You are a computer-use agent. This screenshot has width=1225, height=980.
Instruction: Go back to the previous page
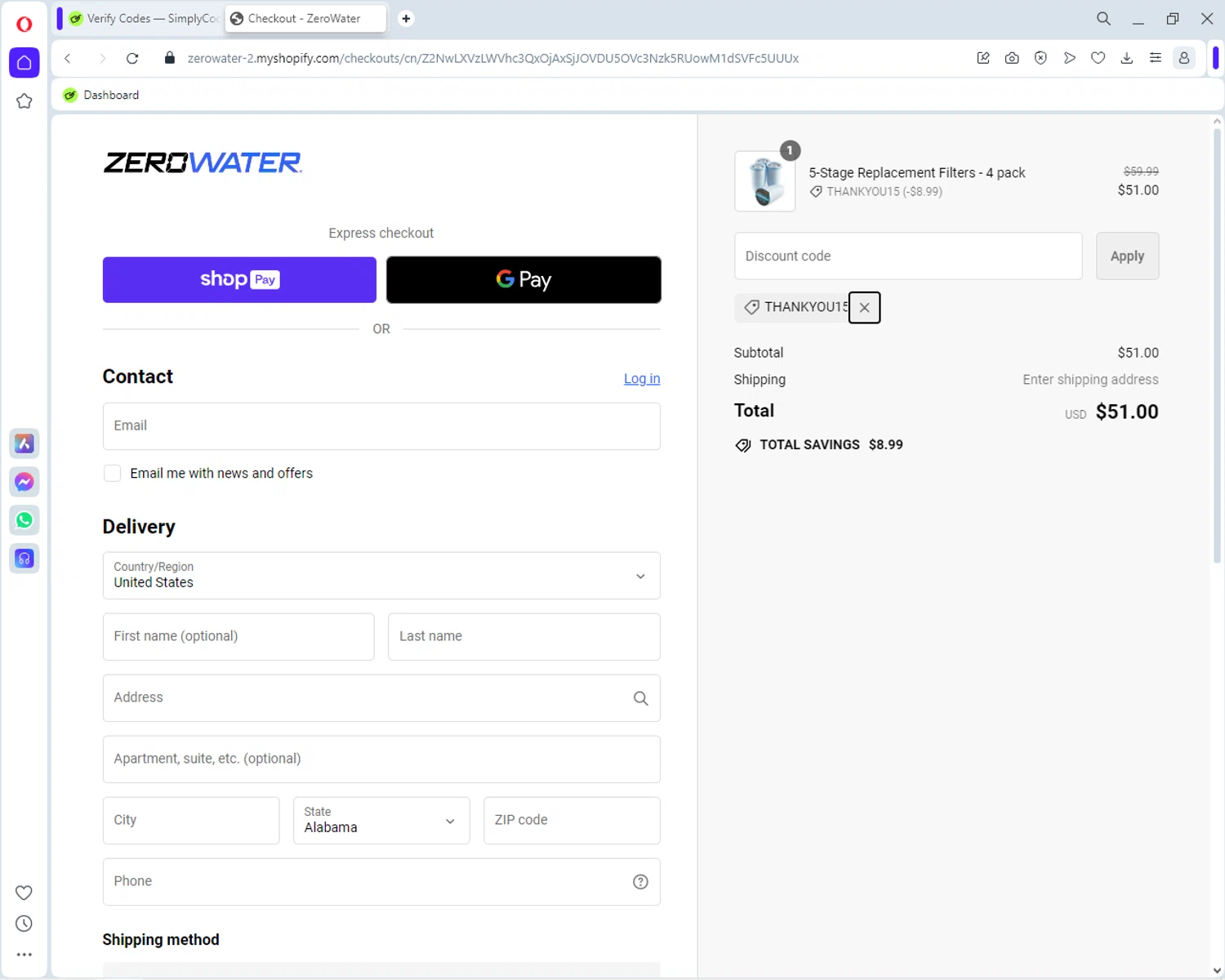pos(68,58)
